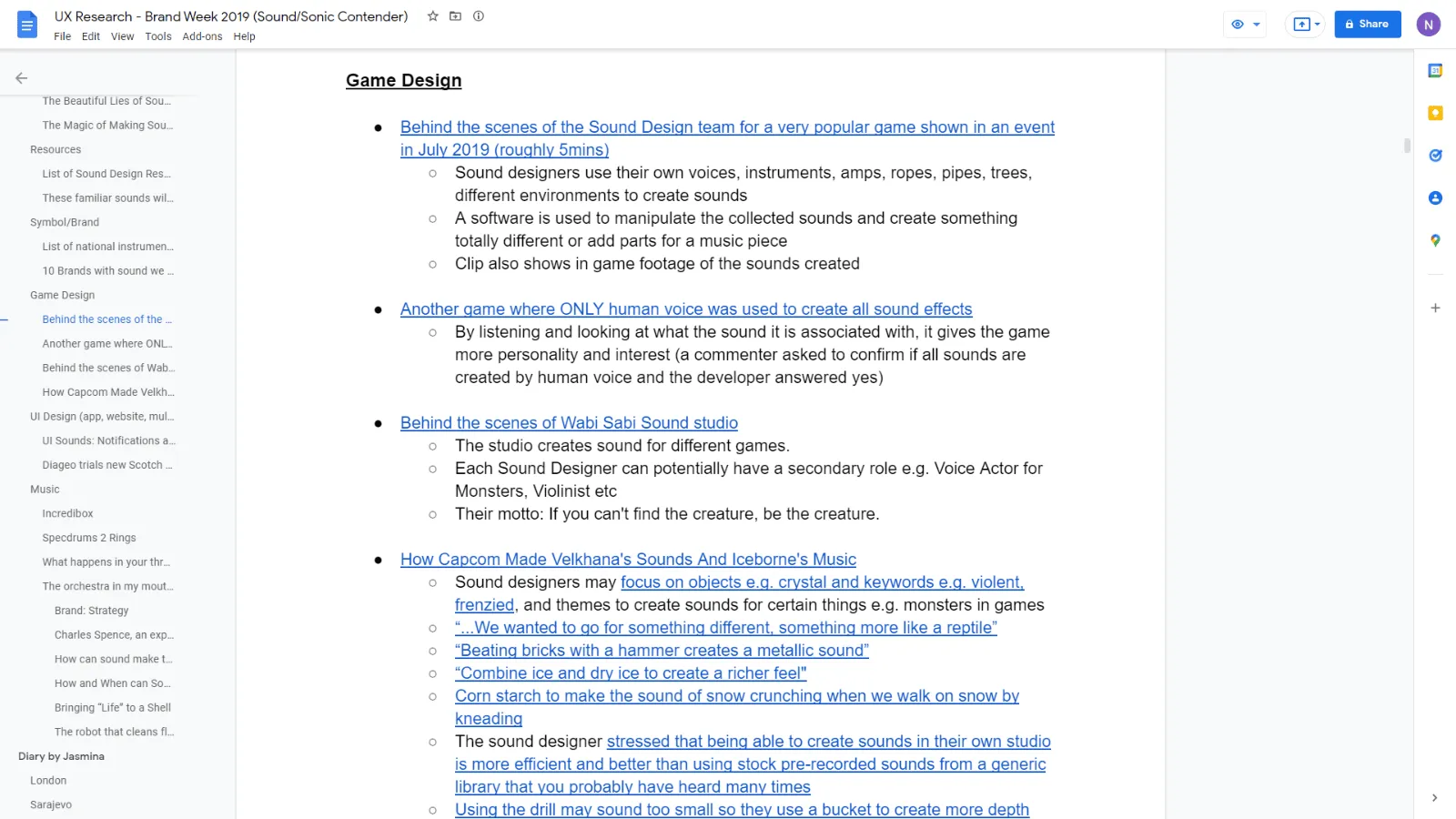
Task: Open link about using the drill and bucket
Action: pos(742,810)
